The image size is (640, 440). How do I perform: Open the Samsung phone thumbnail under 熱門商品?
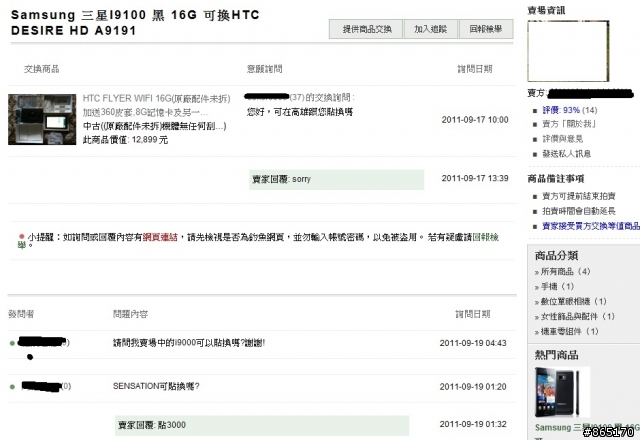click(562, 392)
